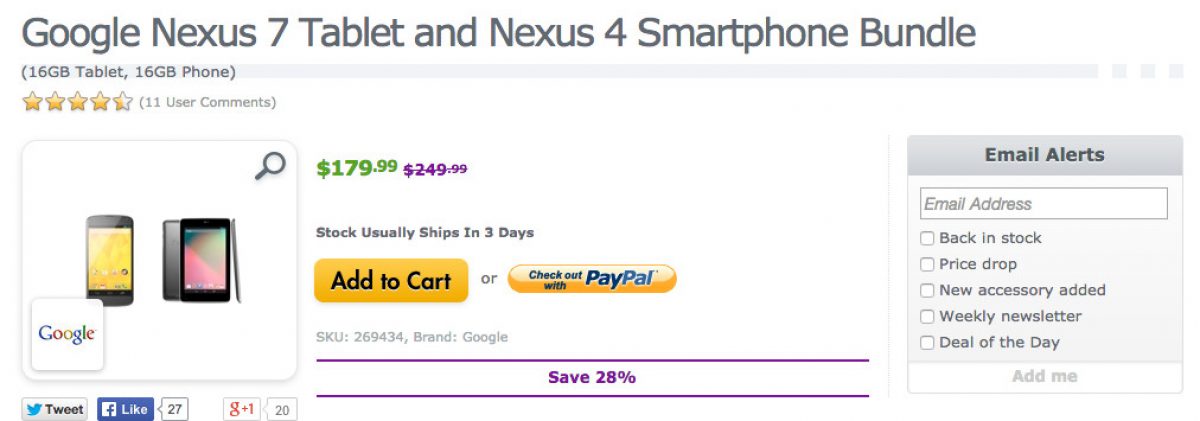Open the Nexus 7 tablet product image
This screenshot has height=421, width=1200.
click(200, 260)
